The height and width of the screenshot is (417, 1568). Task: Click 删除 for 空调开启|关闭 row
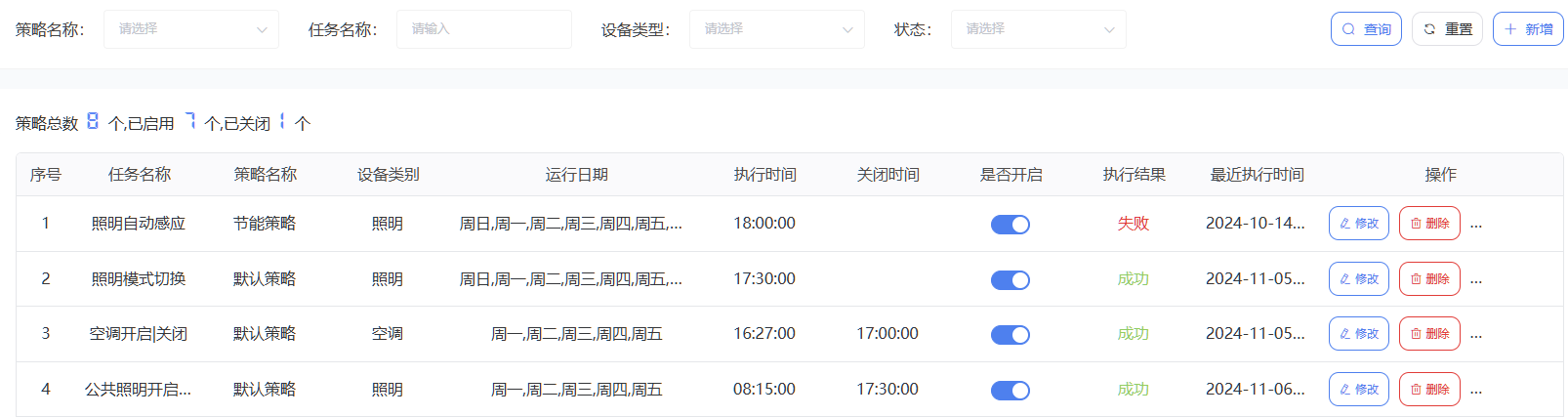tap(1429, 334)
